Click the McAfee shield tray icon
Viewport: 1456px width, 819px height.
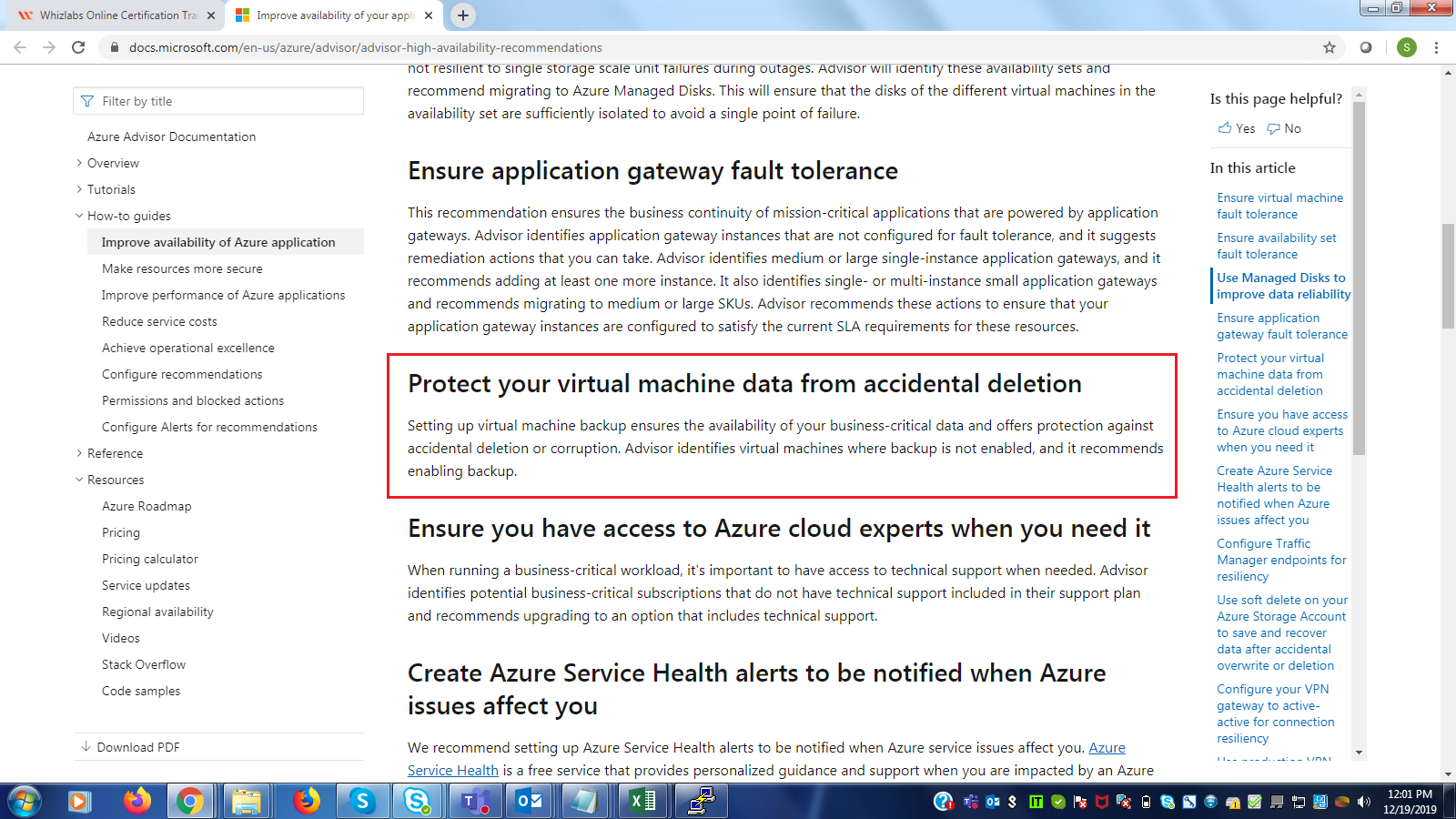click(1102, 802)
